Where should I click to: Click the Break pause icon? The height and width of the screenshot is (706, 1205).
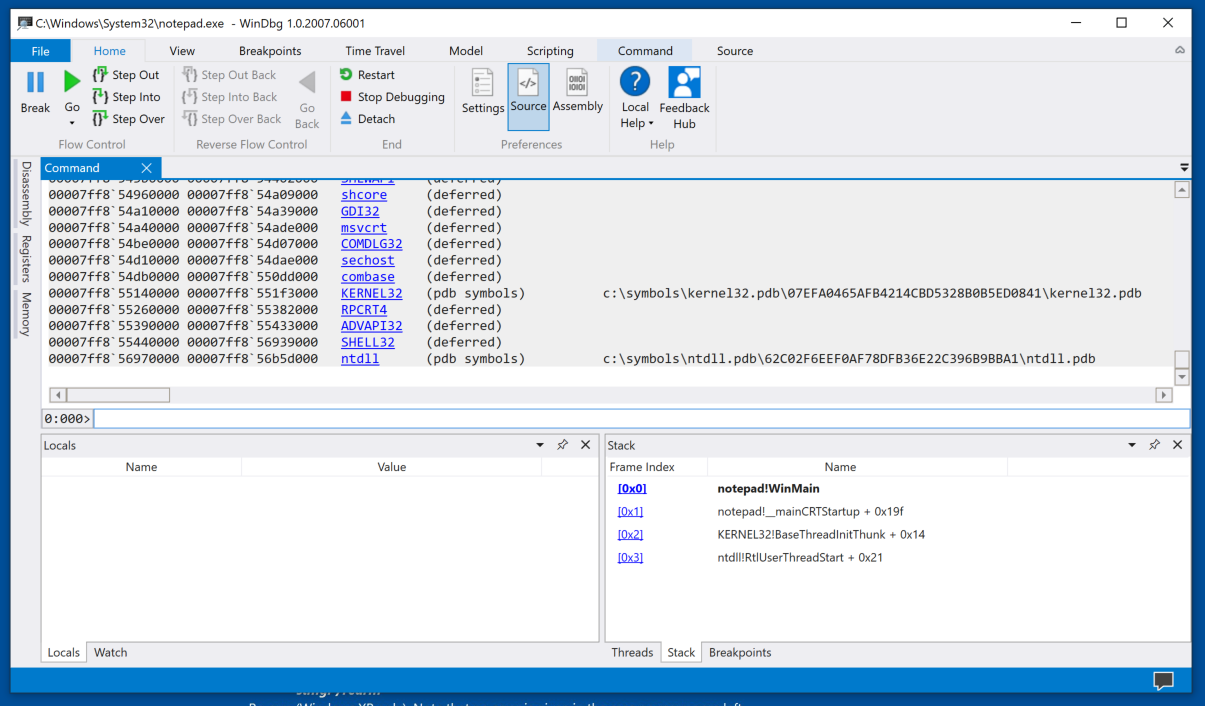click(35, 83)
